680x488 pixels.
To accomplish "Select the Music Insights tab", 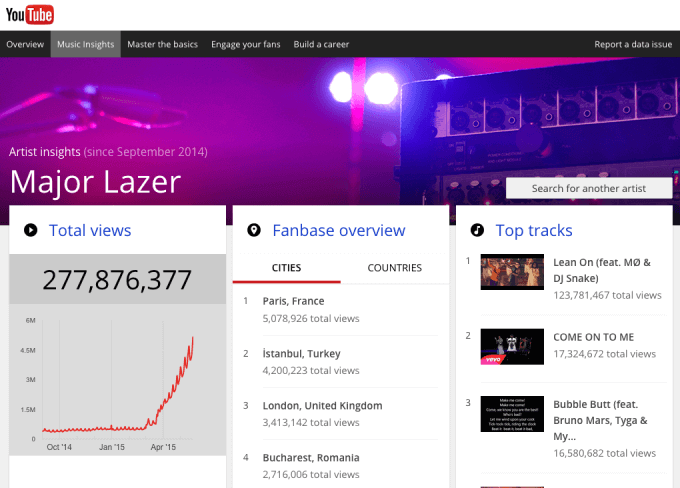I will [85, 45].
